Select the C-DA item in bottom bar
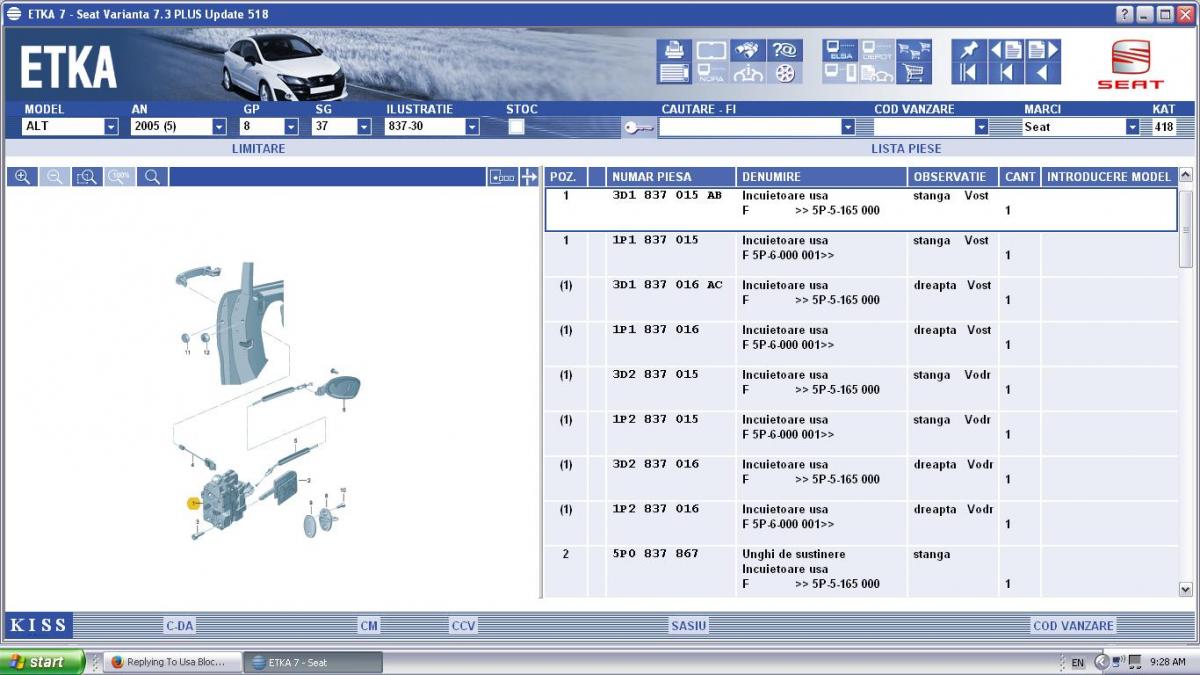 180,626
